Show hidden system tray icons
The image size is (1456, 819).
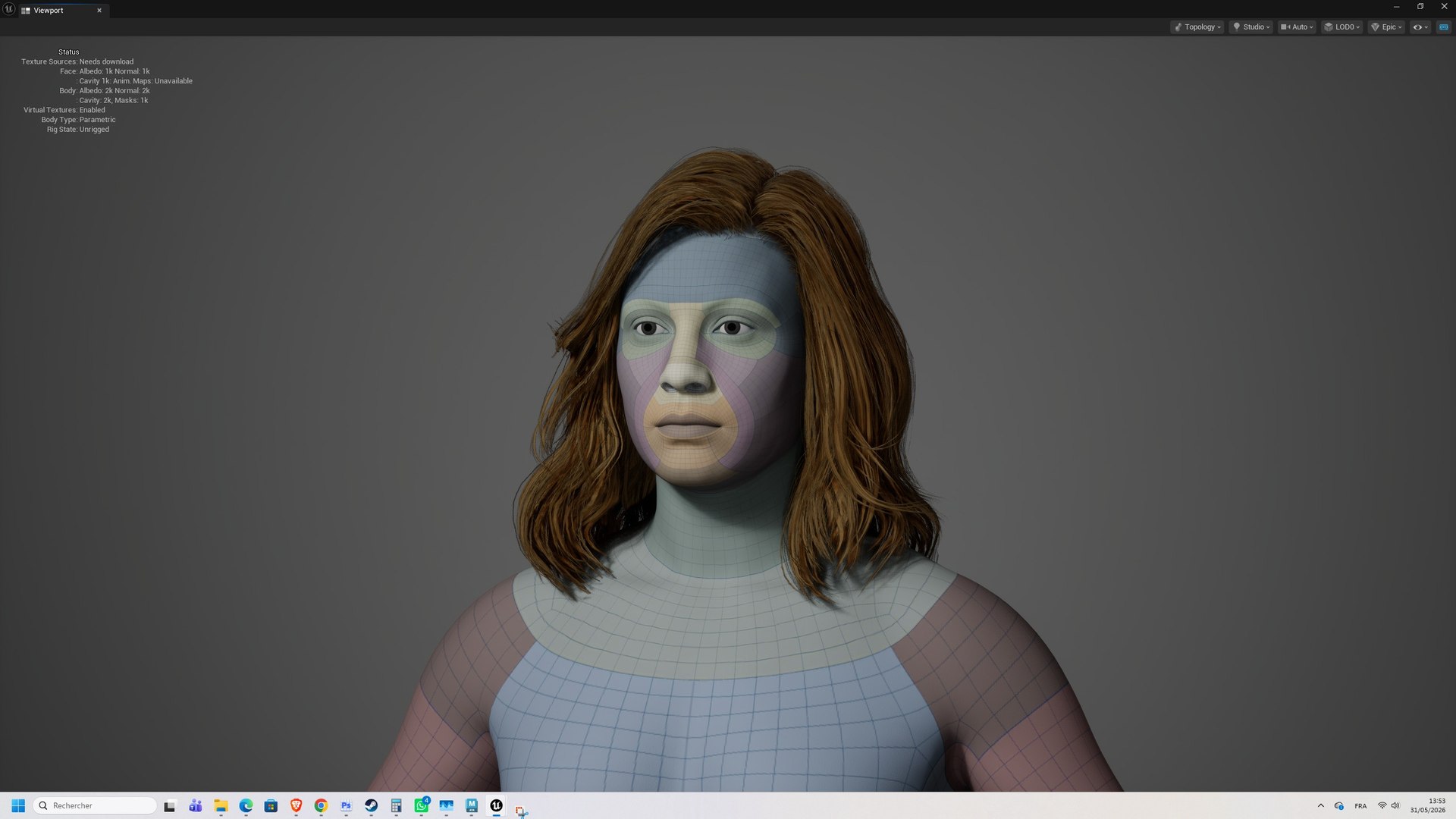click(1321, 805)
